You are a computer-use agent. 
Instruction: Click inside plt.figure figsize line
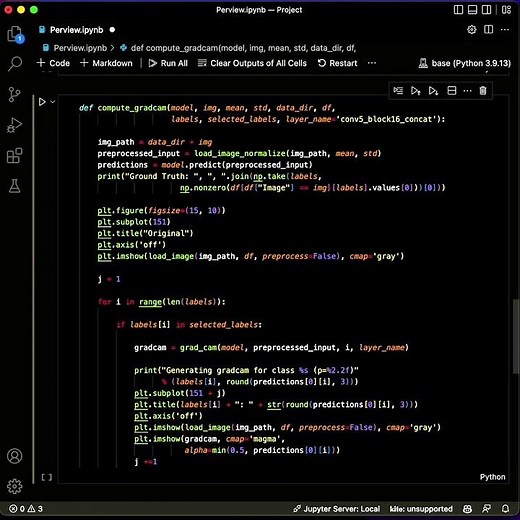click(161, 211)
